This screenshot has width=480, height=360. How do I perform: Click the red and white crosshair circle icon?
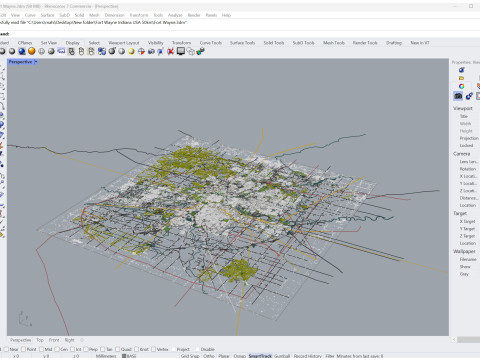click(141, 51)
